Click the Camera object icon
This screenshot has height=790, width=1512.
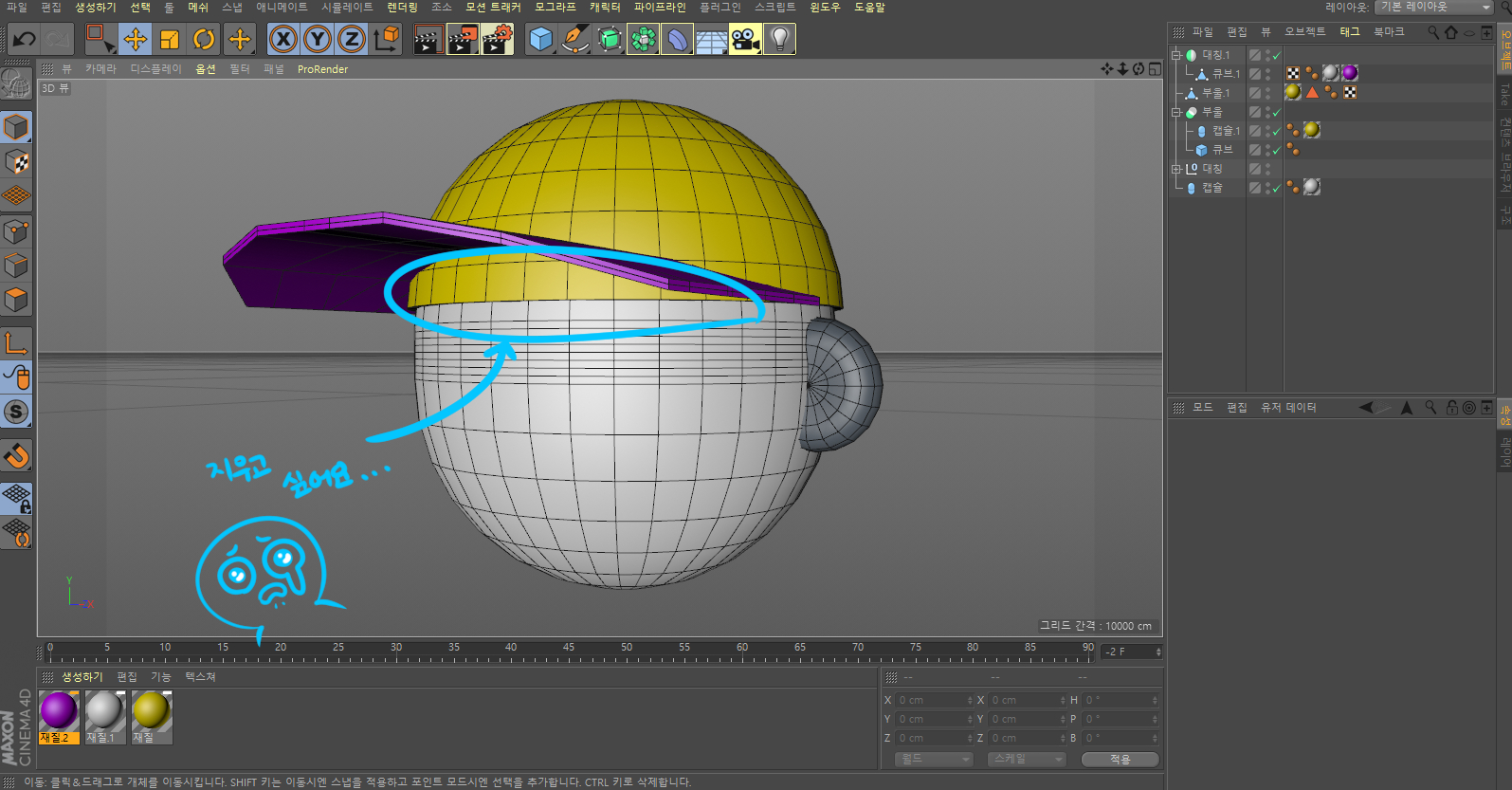click(745, 40)
